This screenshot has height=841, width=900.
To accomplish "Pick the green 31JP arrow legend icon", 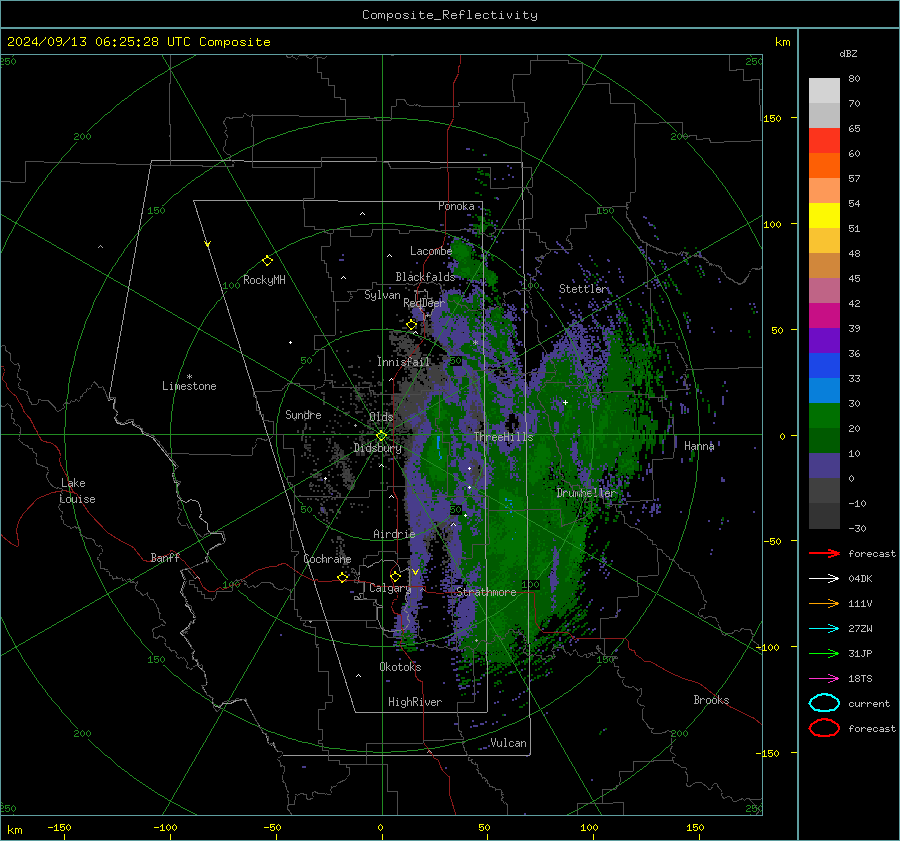I will point(824,653).
